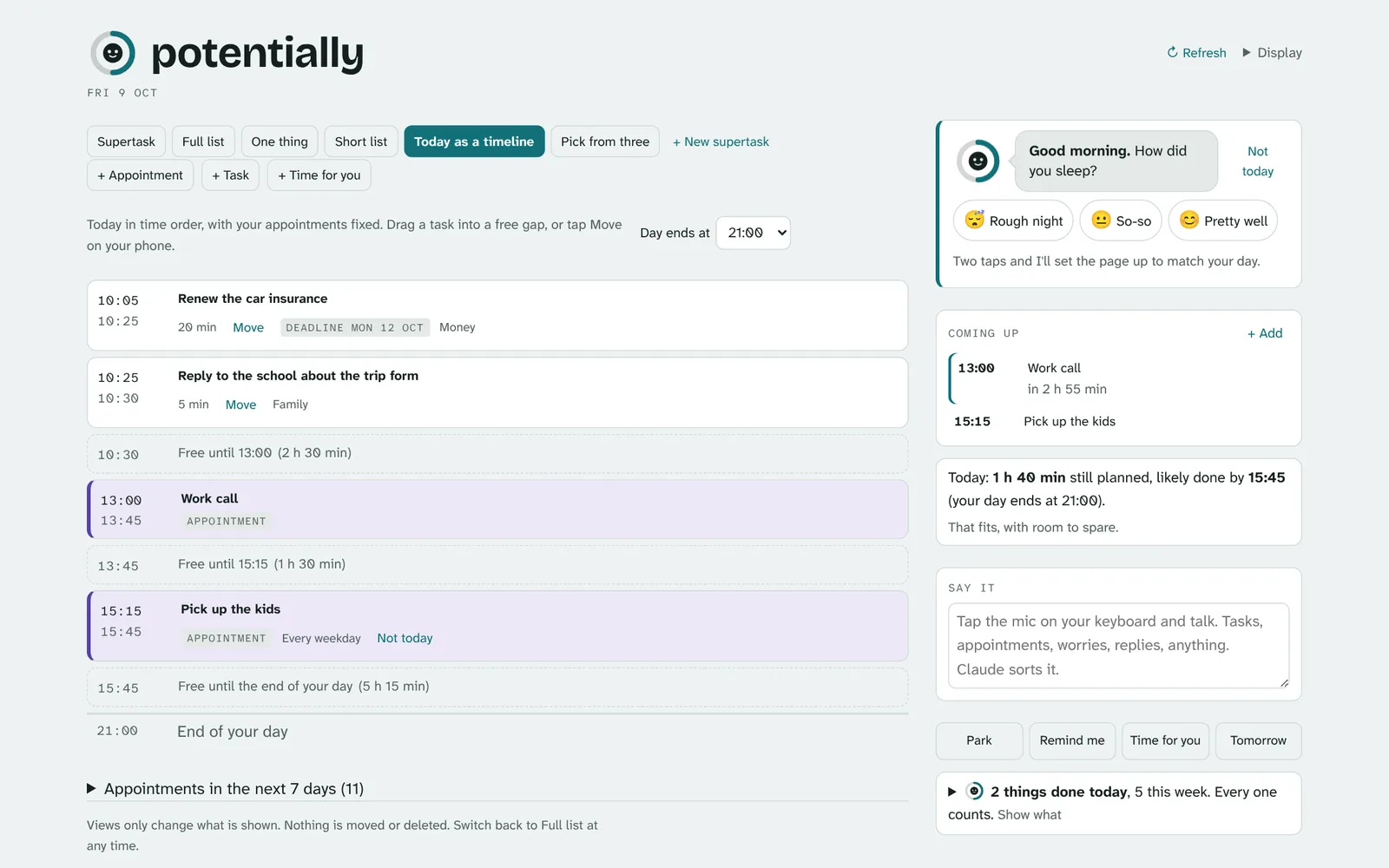This screenshot has height=868, width=1389.
Task: Move the Reply to the school task
Action: [x=240, y=404]
